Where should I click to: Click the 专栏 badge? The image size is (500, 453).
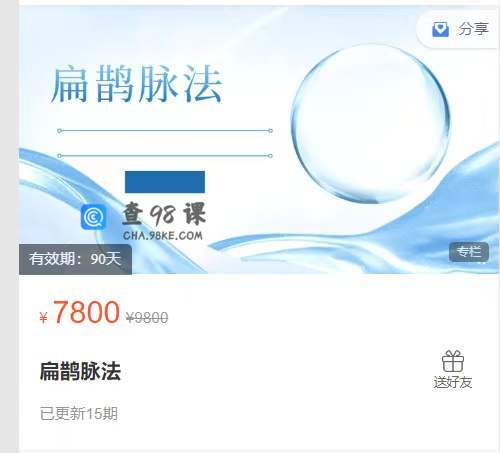pos(469,252)
